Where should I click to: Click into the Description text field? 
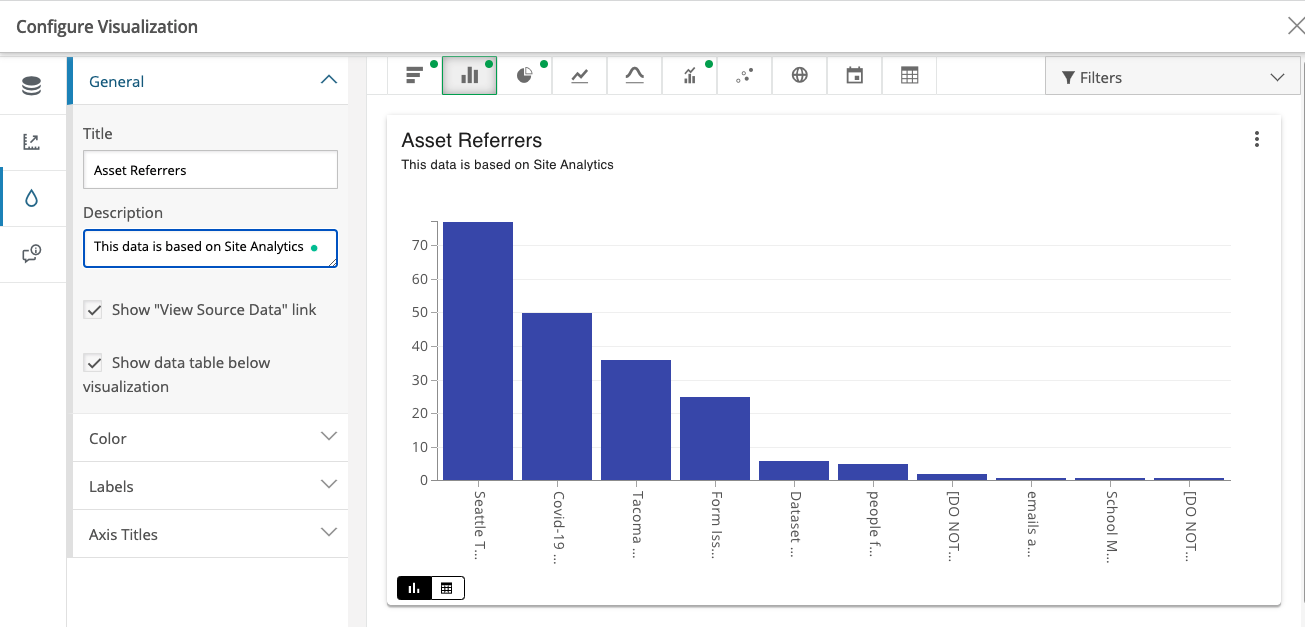tap(210, 248)
